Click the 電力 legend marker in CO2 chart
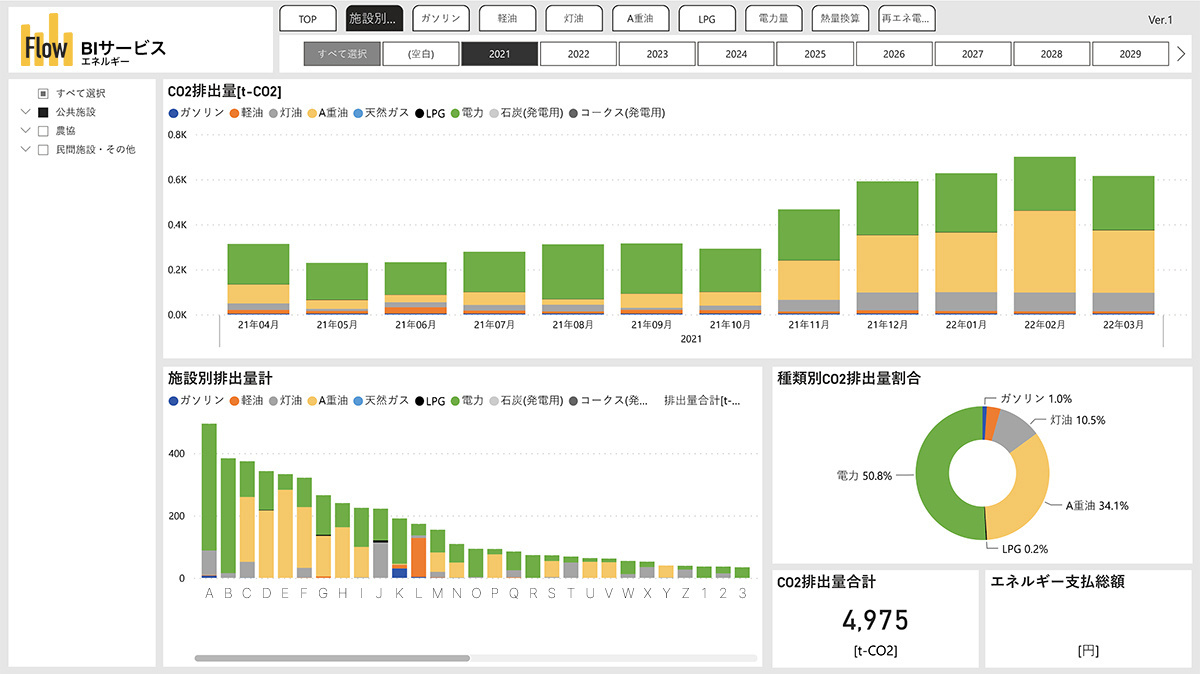The height and width of the screenshot is (674, 1200). (456, 113)
